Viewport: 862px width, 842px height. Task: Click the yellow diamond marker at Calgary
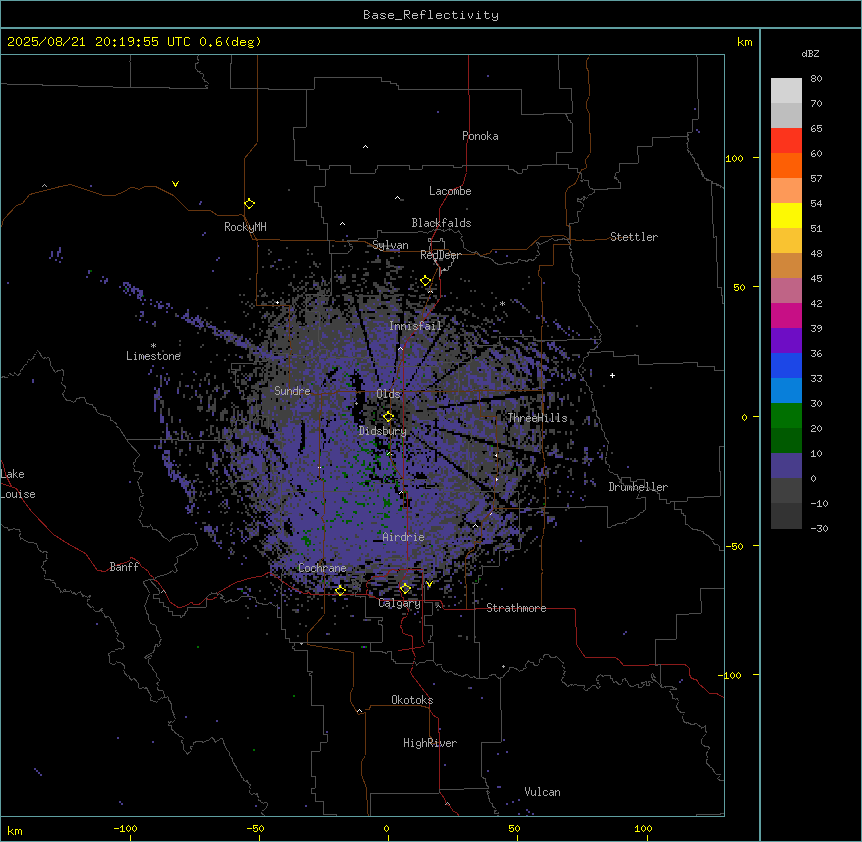[x=405, y=589]
